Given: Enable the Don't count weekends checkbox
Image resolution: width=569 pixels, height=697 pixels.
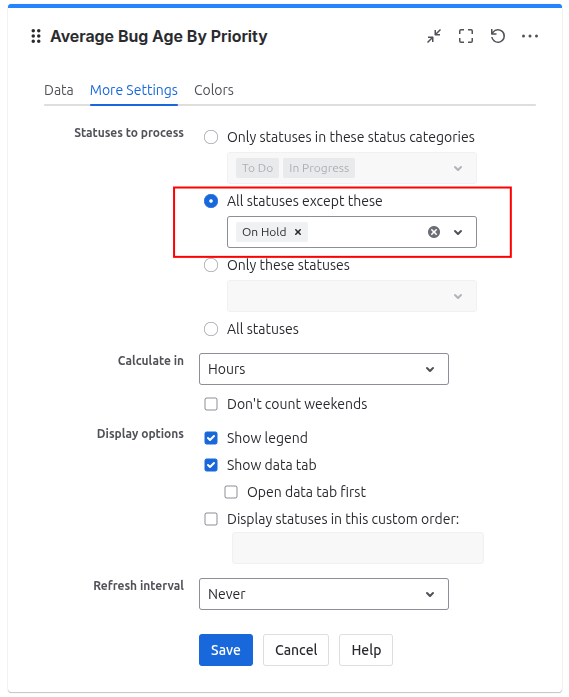Looking at the screenshot, I should click(211, 404).
